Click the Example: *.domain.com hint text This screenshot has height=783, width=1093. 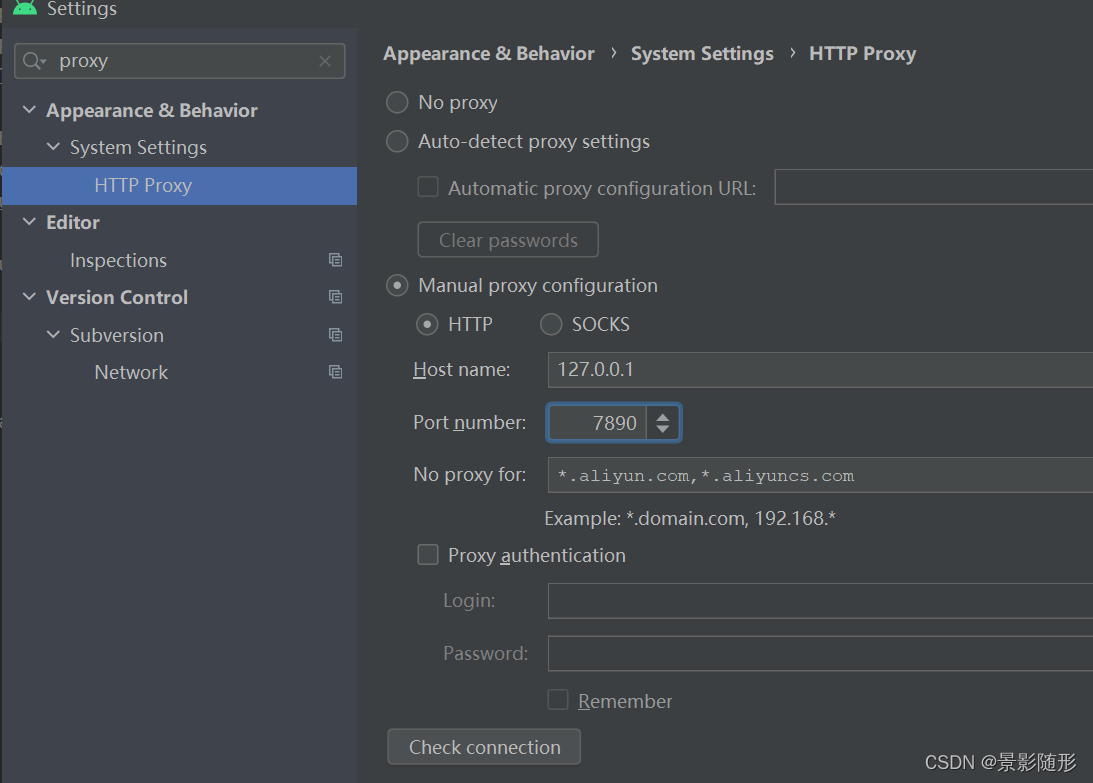click(690, 519)
